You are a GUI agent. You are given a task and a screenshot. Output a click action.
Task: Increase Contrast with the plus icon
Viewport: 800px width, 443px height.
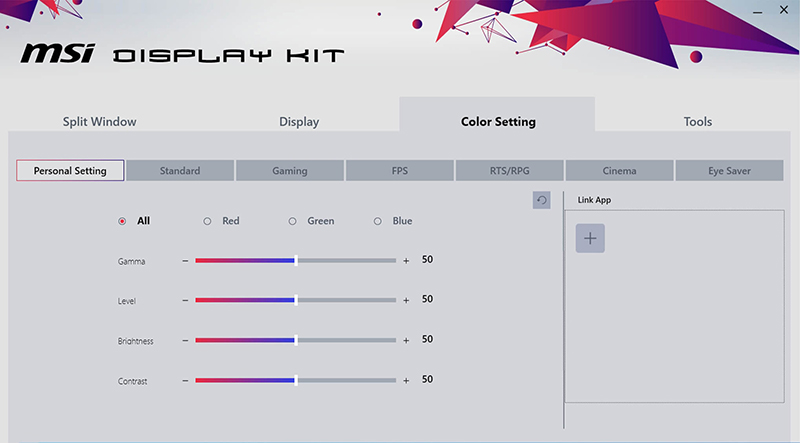click(x=406, y=381)
